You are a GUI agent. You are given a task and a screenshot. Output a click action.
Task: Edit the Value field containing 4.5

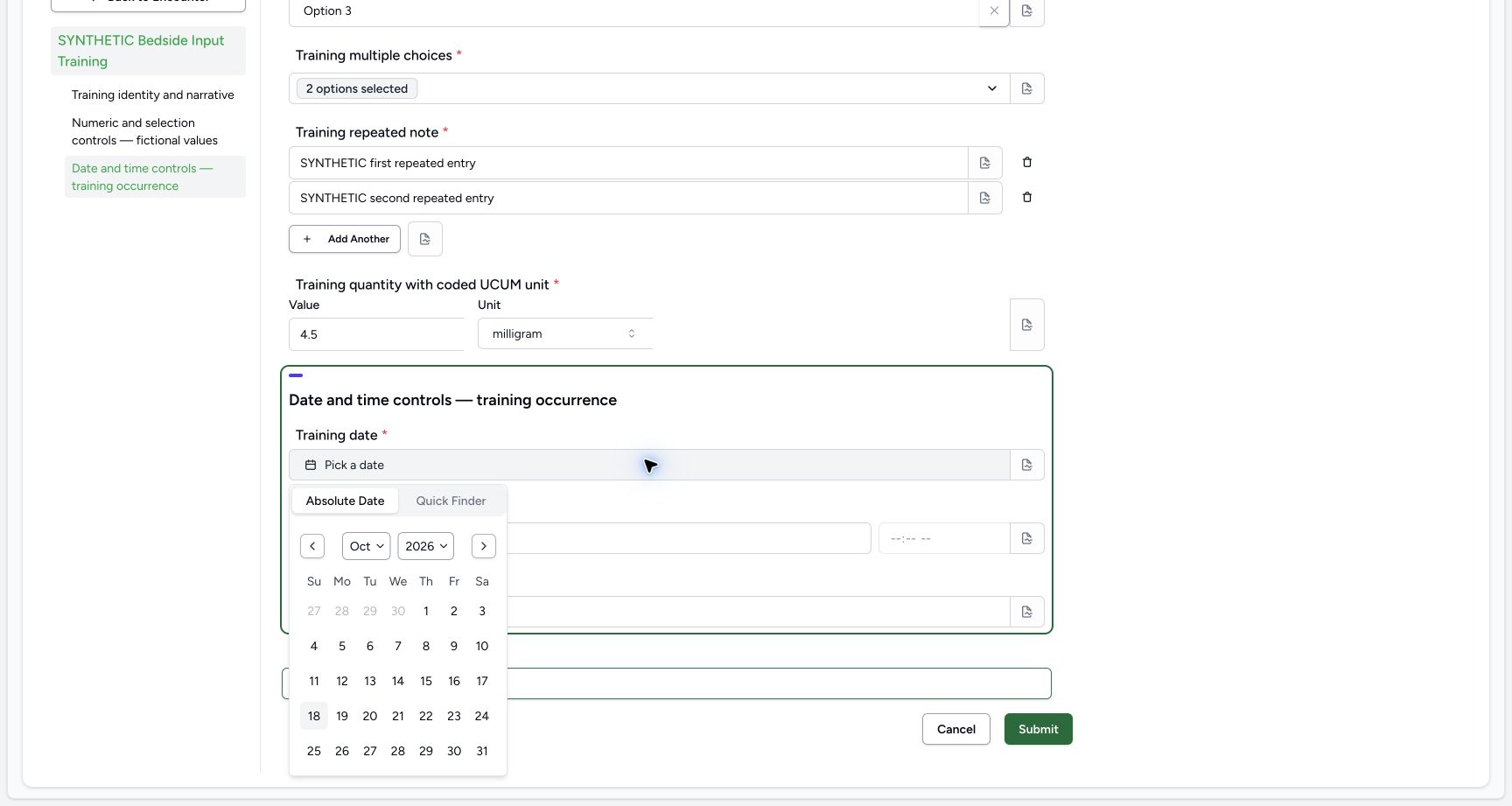tap(376, 334)
